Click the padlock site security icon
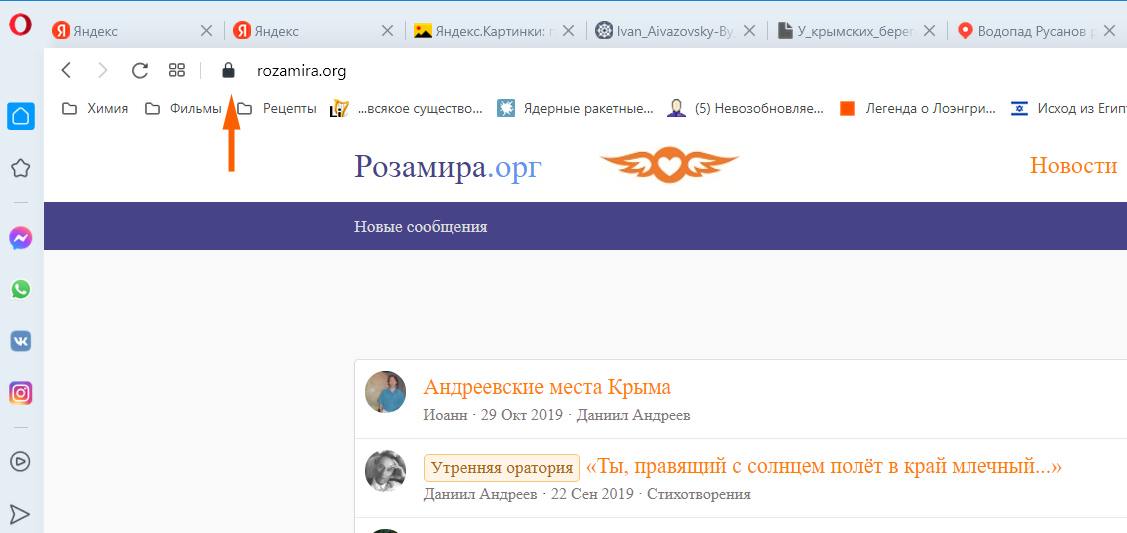 pos(228,70)
